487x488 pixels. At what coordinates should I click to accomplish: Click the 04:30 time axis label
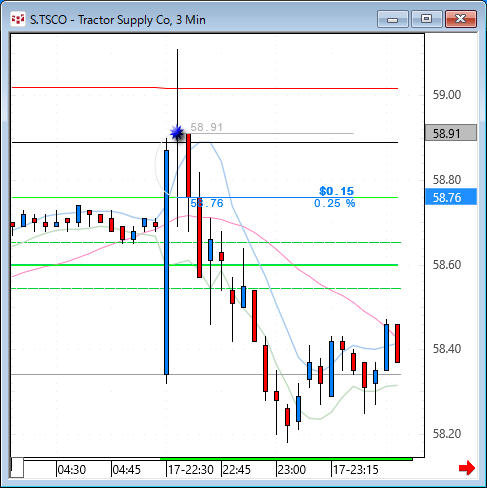click(72, 470)
